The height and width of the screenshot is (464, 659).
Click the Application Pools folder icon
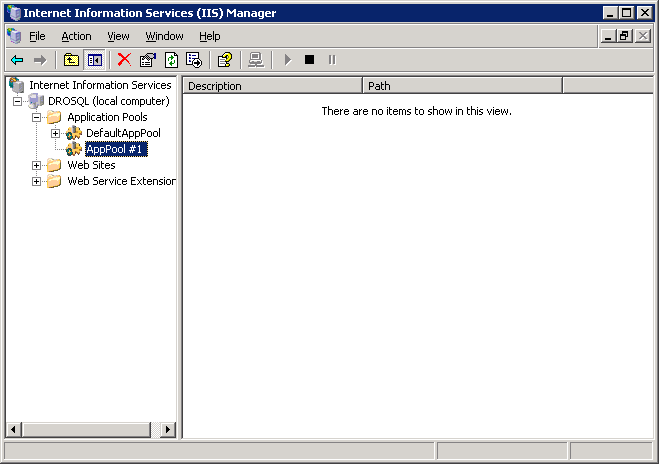pyautogui.click(x=54, y=117)
